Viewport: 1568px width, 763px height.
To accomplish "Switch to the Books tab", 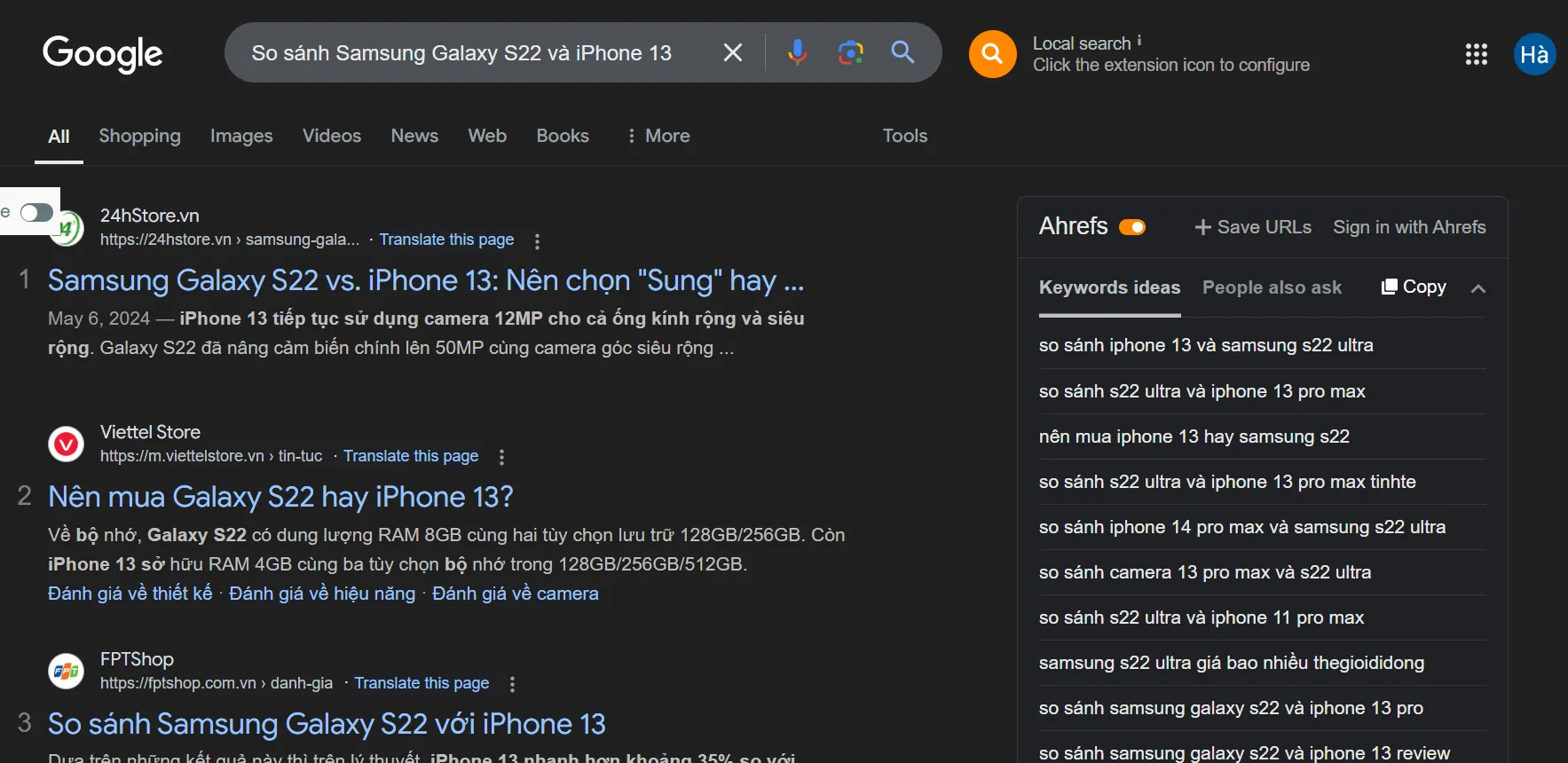I will [563, 136].
